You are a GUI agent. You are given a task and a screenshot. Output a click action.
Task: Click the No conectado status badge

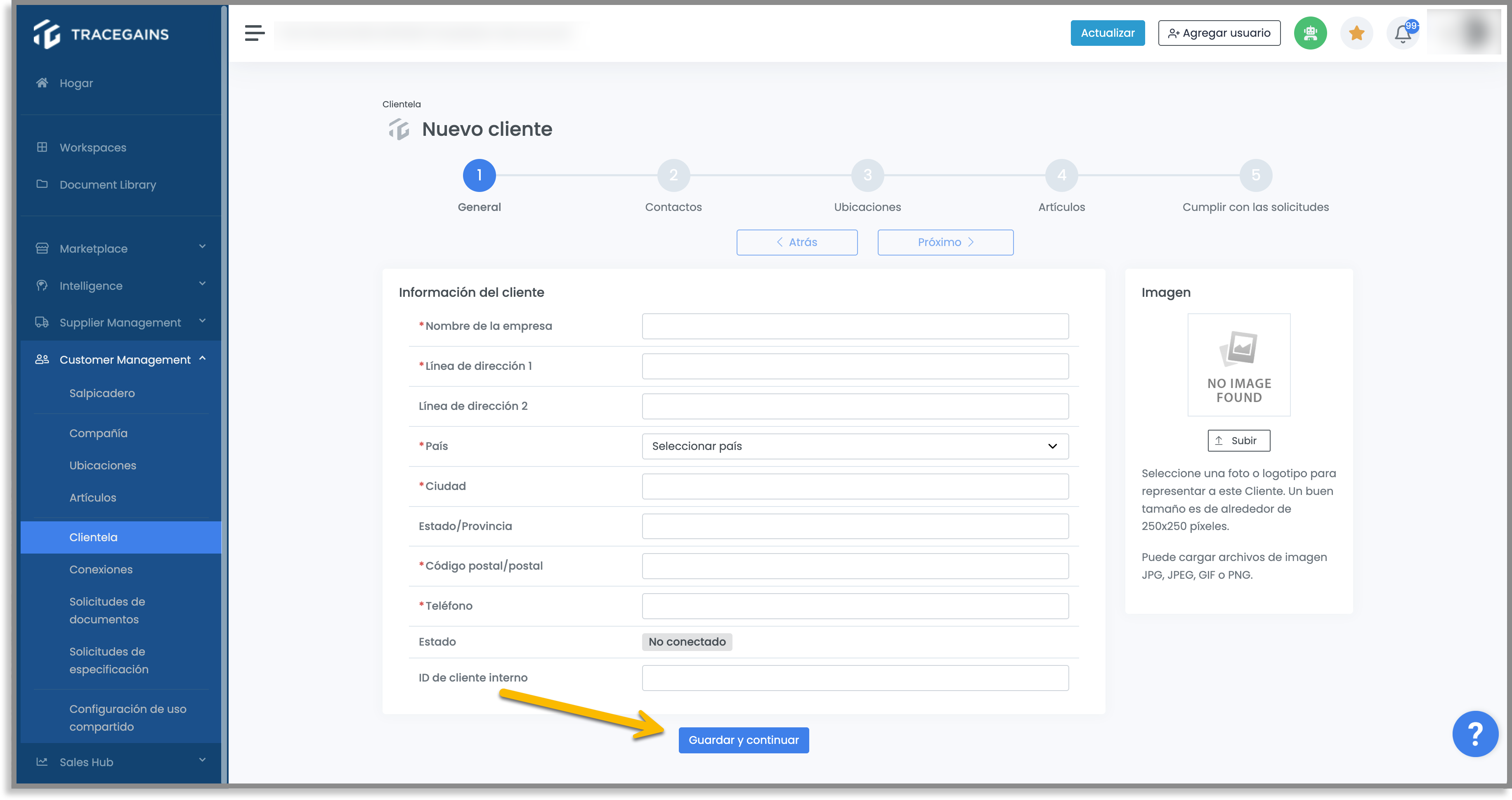click(686, 641)
